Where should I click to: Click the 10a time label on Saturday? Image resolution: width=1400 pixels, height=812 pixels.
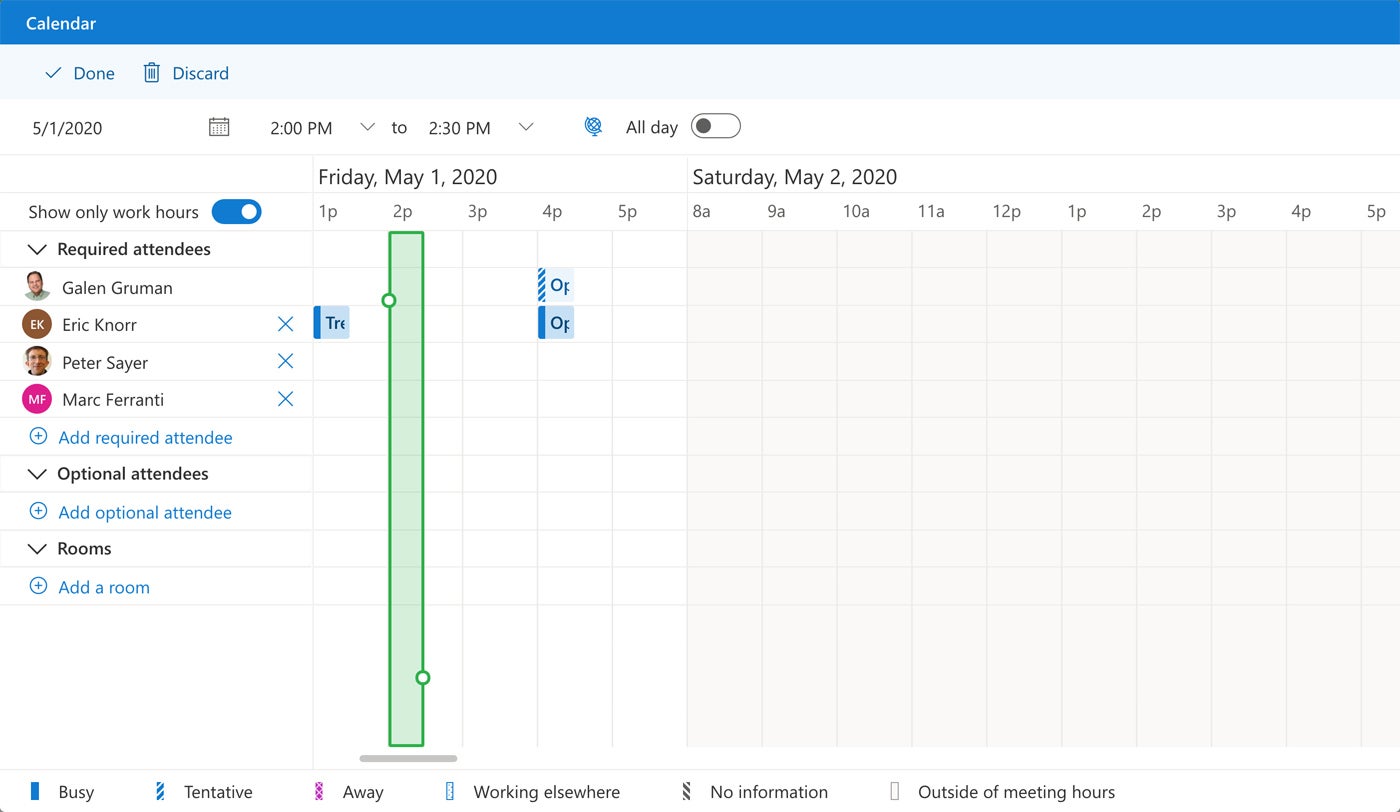tap(856, 212)
